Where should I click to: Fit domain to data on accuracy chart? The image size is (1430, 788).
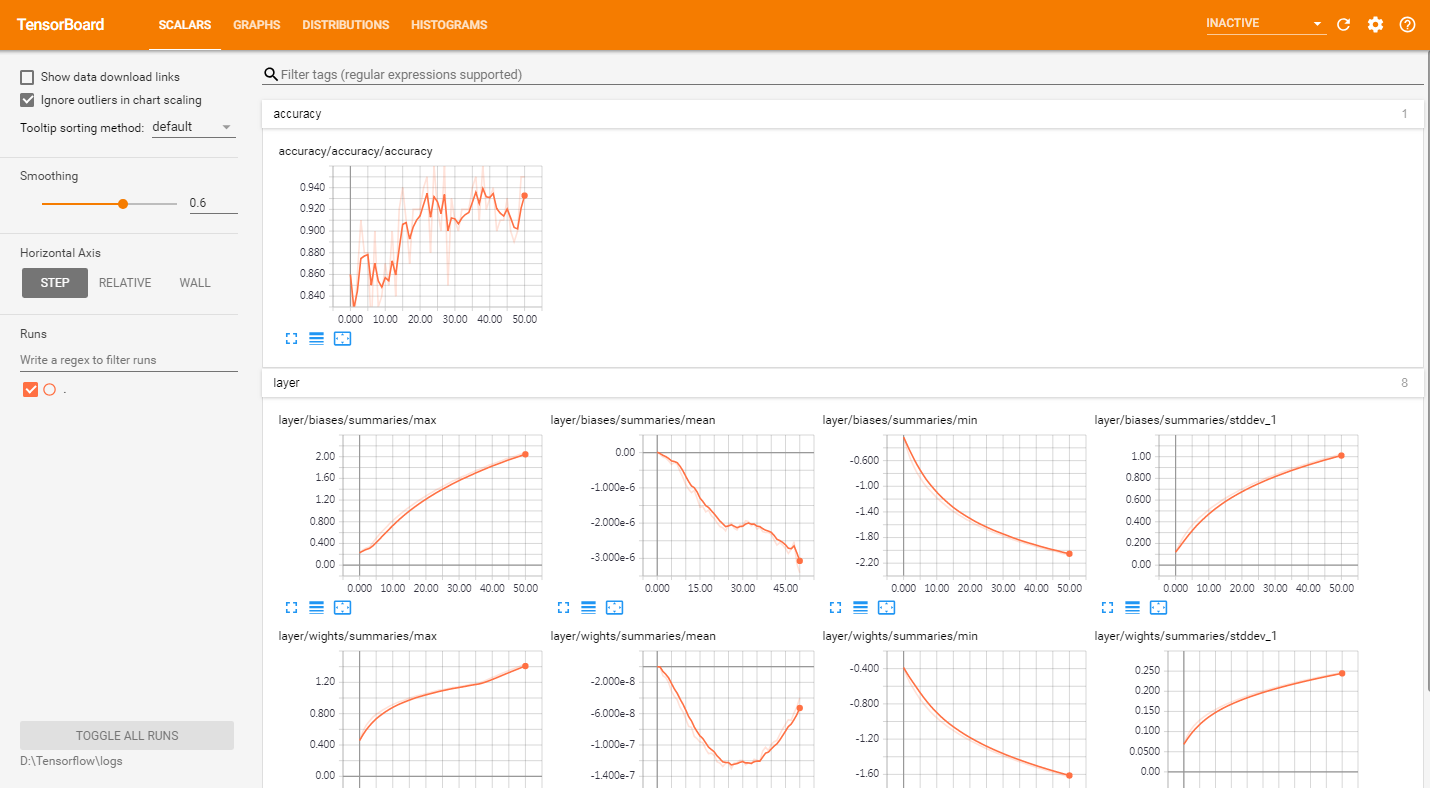(x=342, y=339)
